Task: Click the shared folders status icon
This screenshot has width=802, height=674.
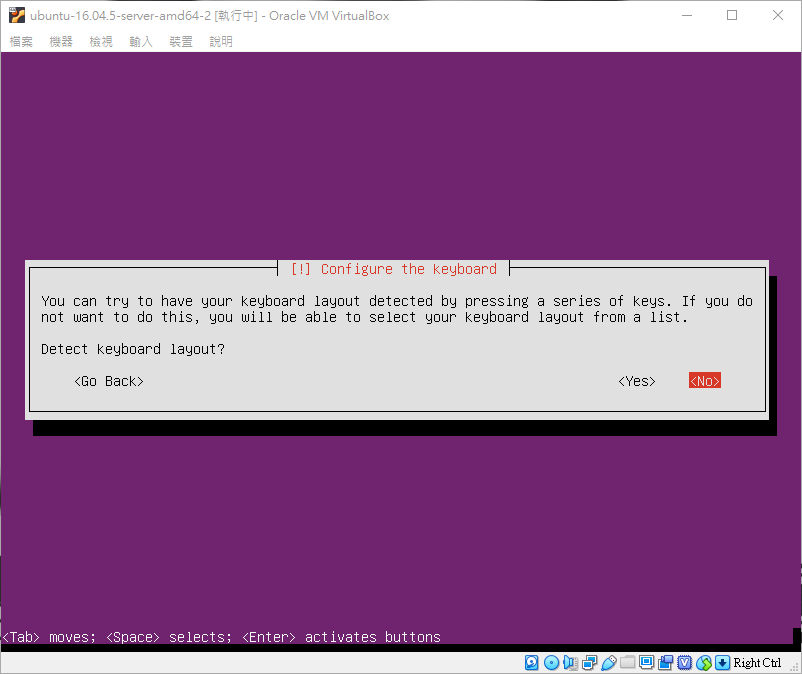Action: [627, 663]
